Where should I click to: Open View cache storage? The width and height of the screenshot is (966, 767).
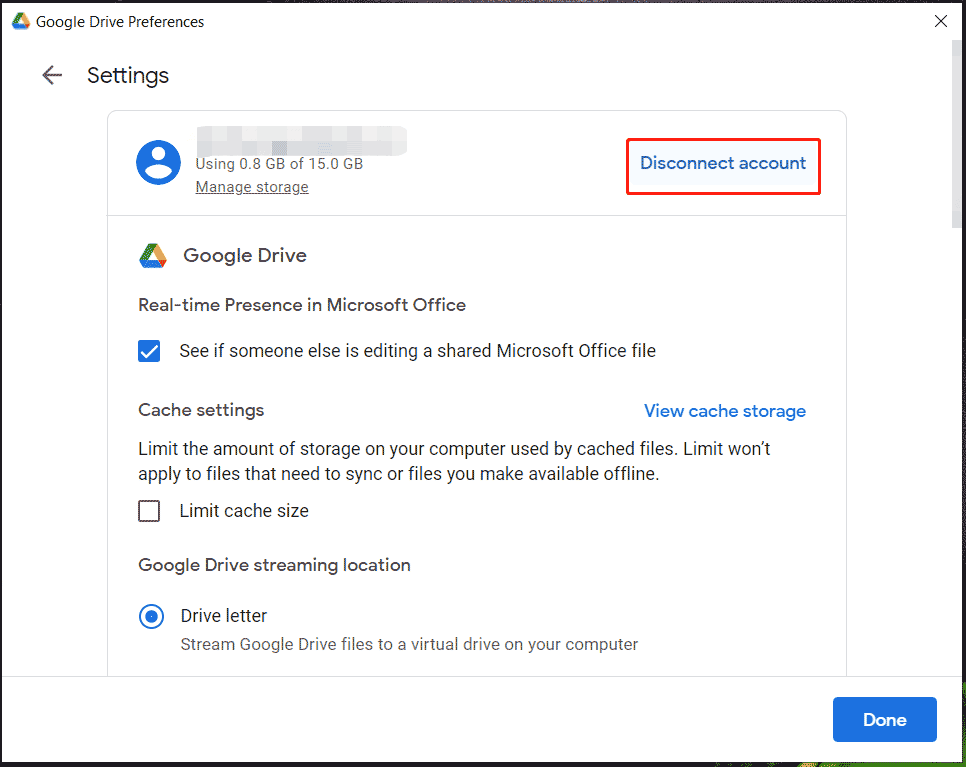click(x=724, y=411)
